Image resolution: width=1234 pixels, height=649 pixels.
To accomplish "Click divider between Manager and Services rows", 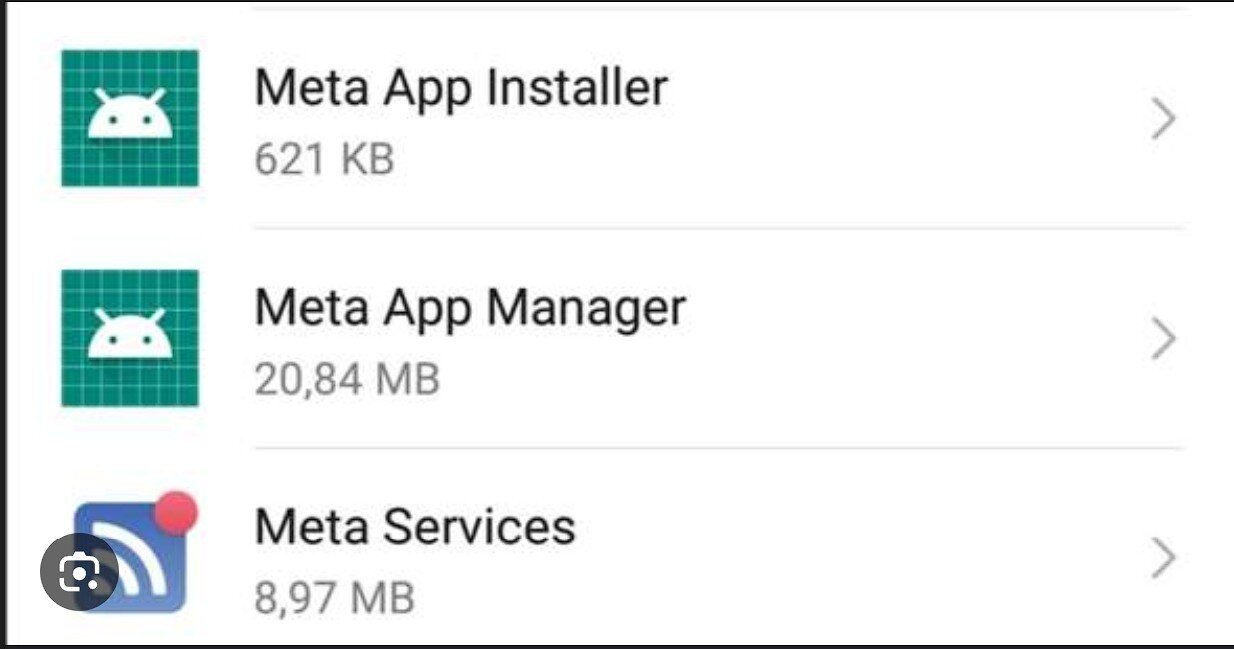I will click(718, 448).
